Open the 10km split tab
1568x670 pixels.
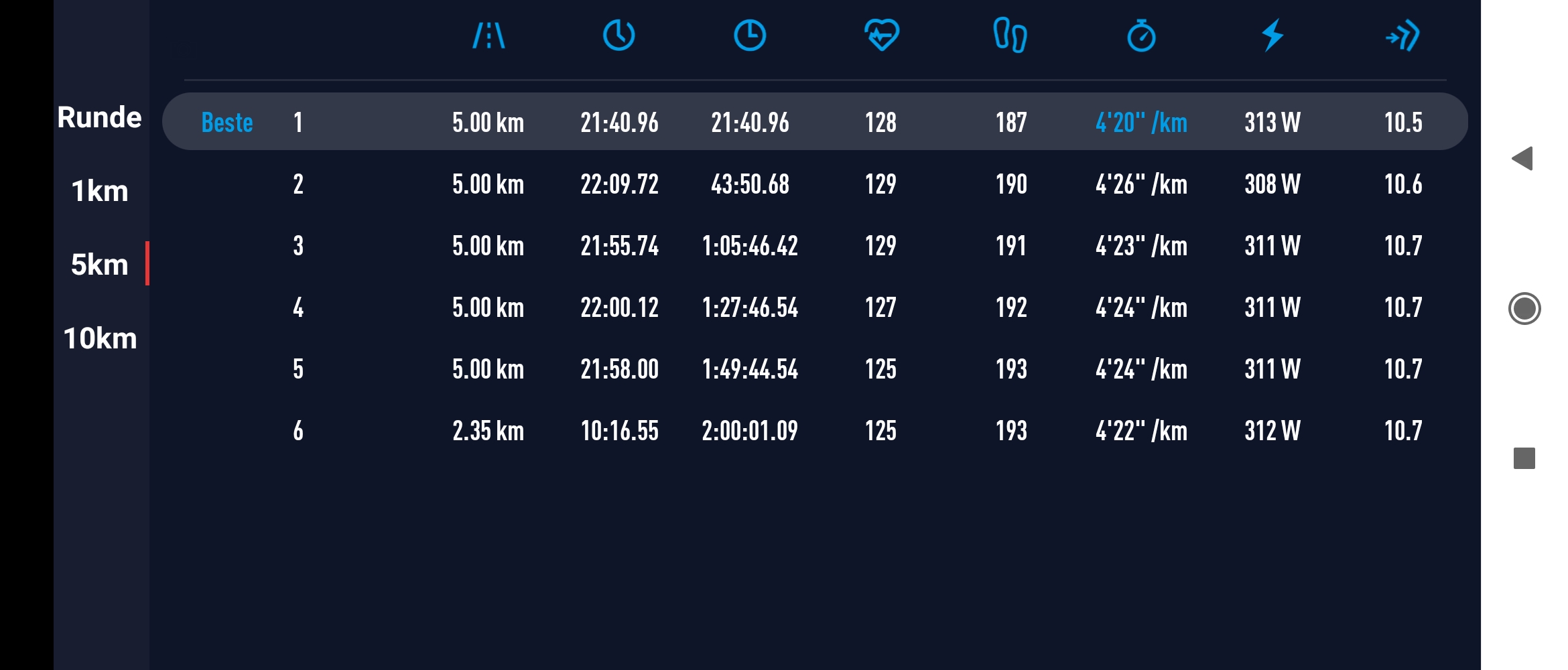[100, 338]
